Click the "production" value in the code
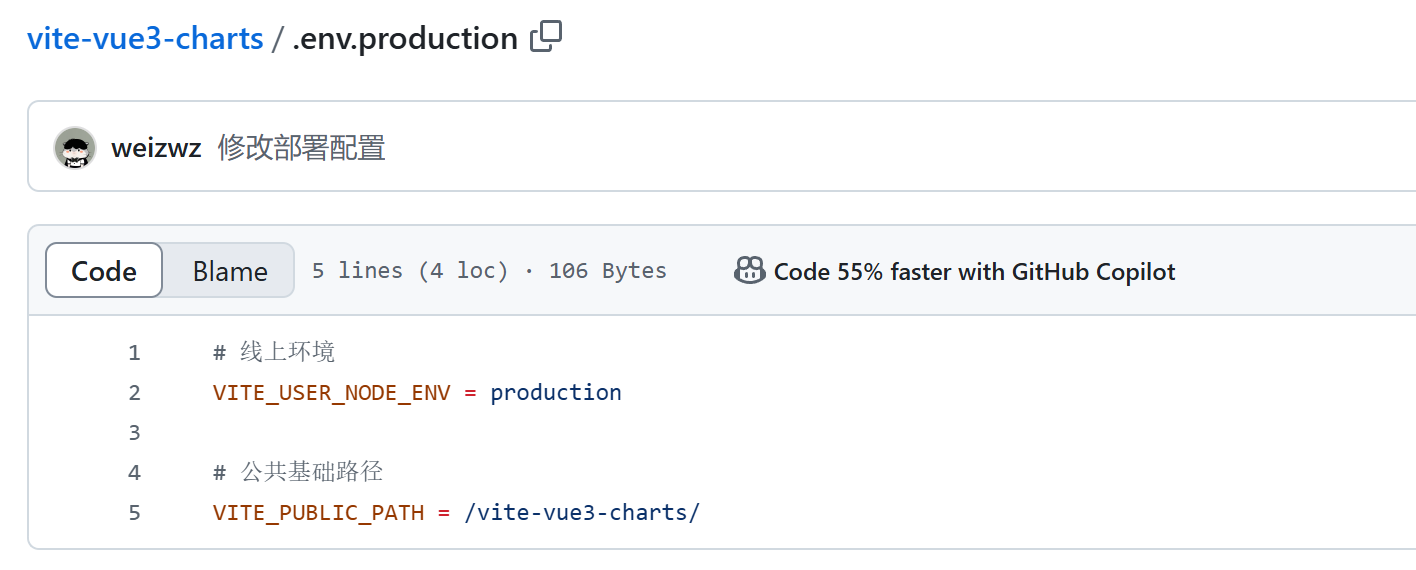The image size is (1416, 570). point(556,392)
